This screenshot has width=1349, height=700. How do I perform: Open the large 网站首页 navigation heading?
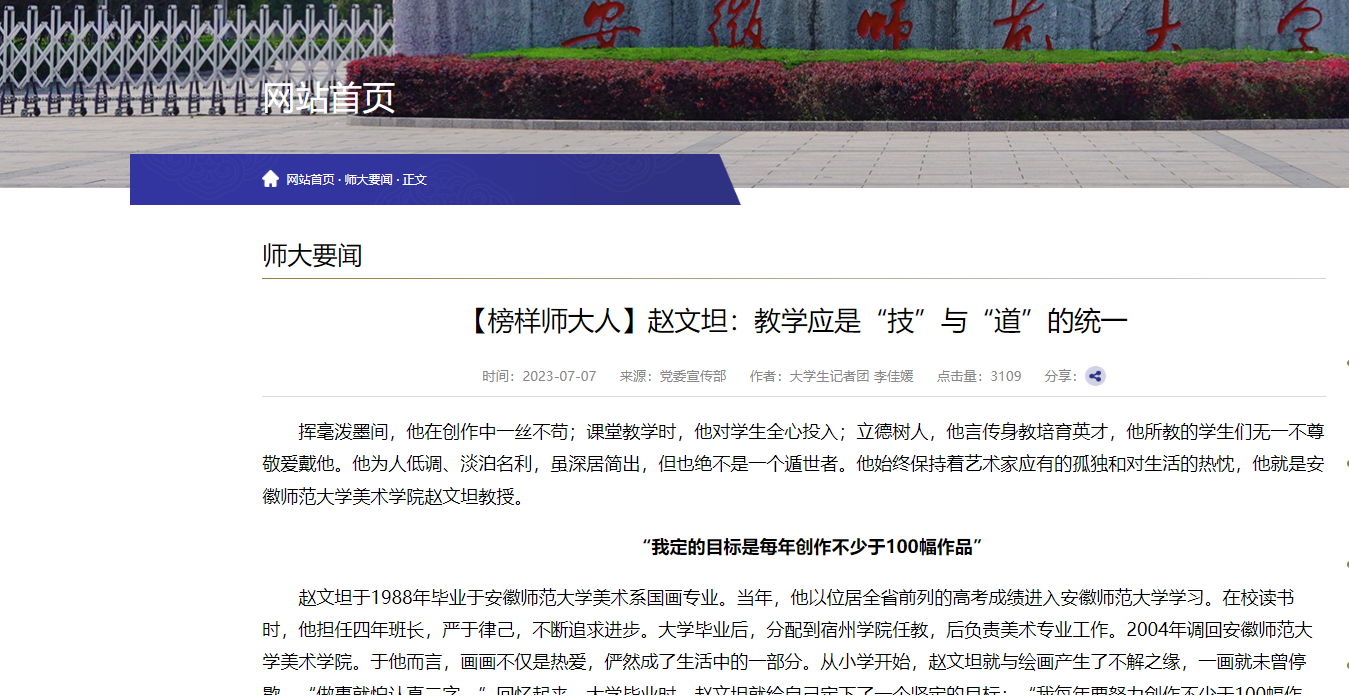point(328,98)
